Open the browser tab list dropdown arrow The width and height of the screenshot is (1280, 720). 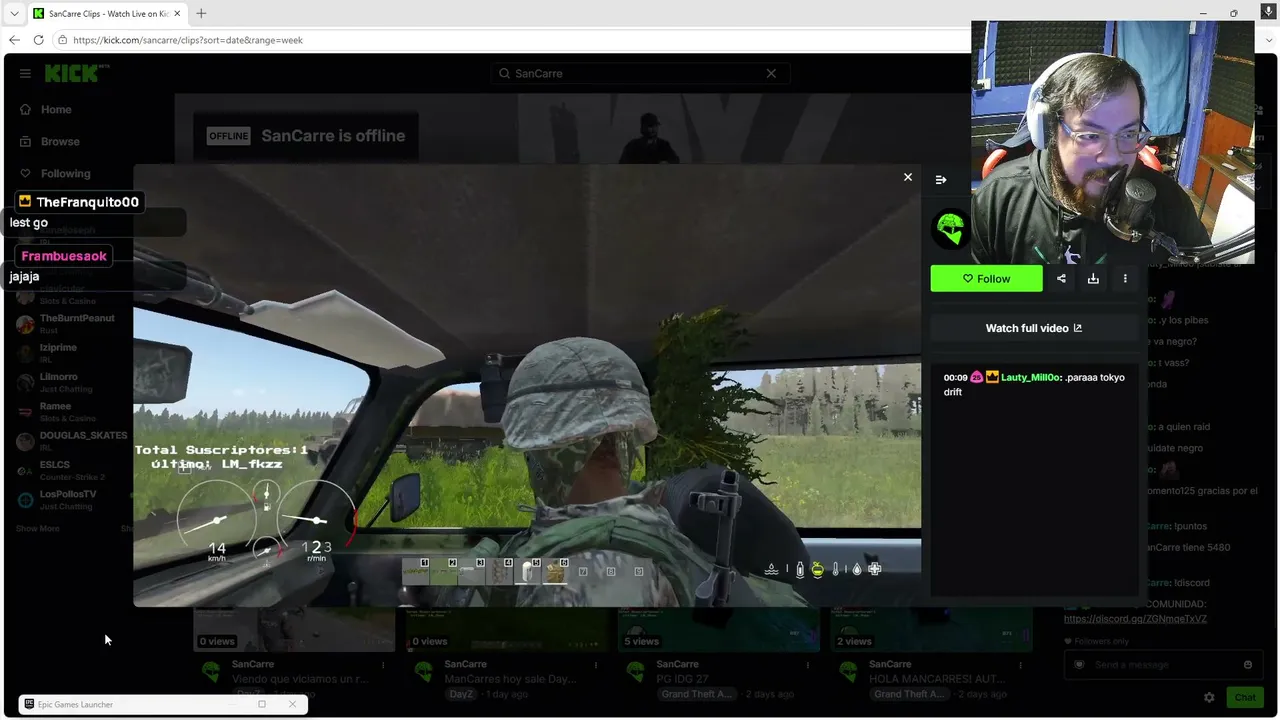tap(14, 14)
